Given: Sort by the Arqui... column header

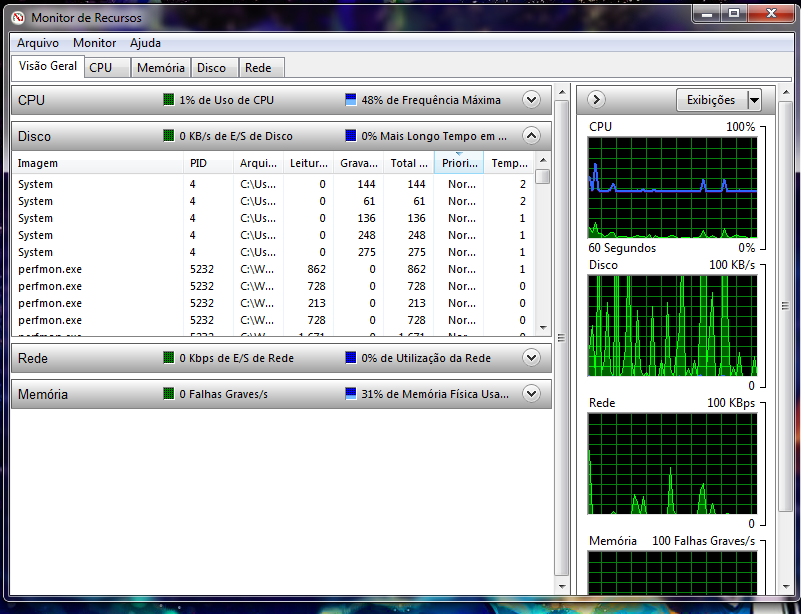Looking at the screenshot, I should [258, 163].
